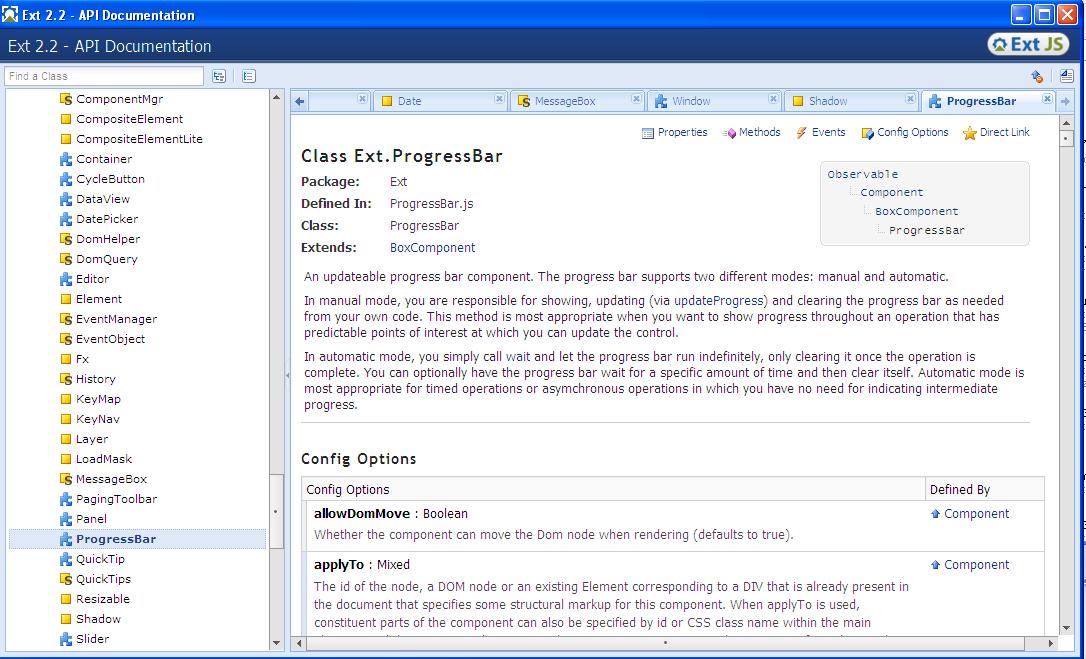The width and height of the screenshot is (1086, 659).
Task: Click the Ext JS logo
Action: [x=1028, y=44]
